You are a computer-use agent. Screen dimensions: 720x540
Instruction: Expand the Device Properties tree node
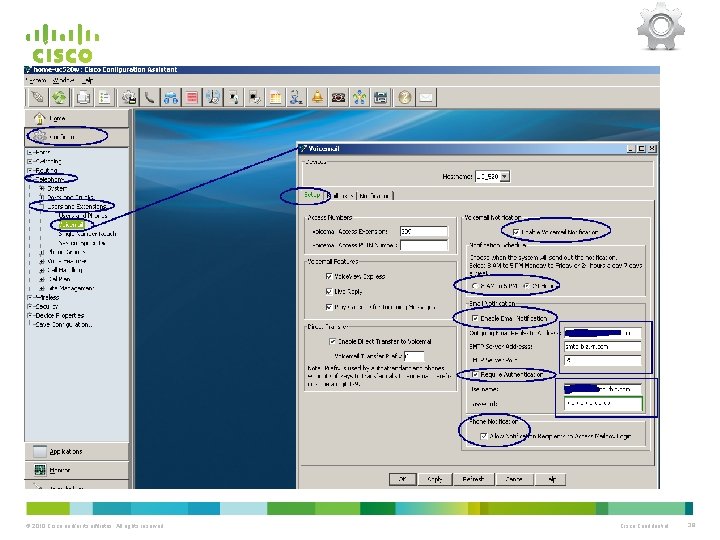[x=29, y=315]
